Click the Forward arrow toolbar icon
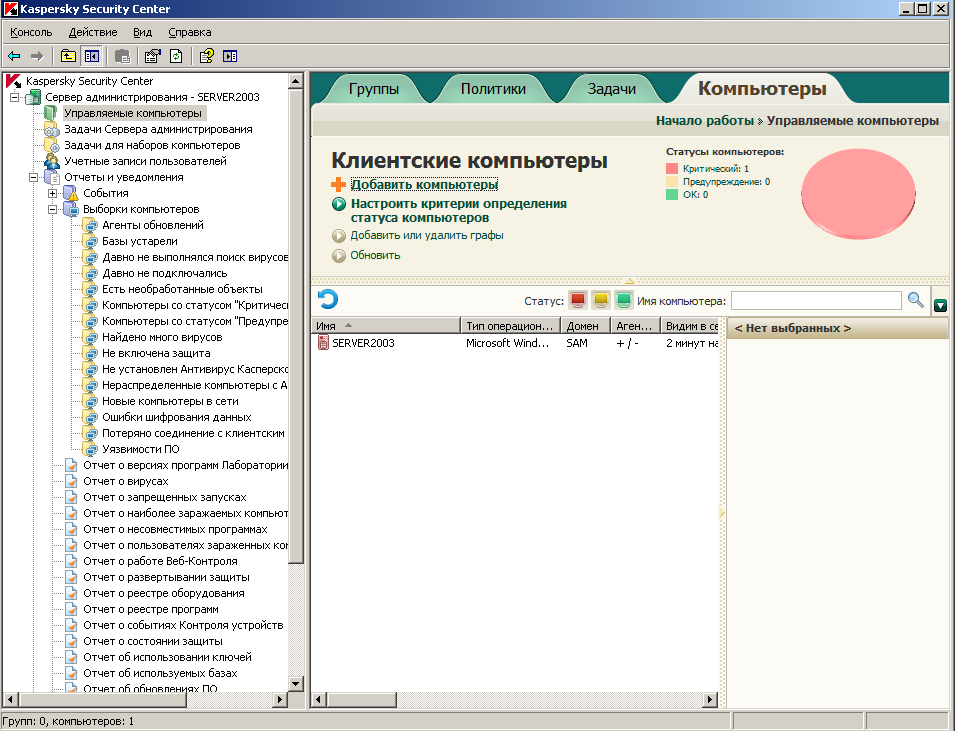The width and height of the screenshot is (956, 731). tap(37, 56)
